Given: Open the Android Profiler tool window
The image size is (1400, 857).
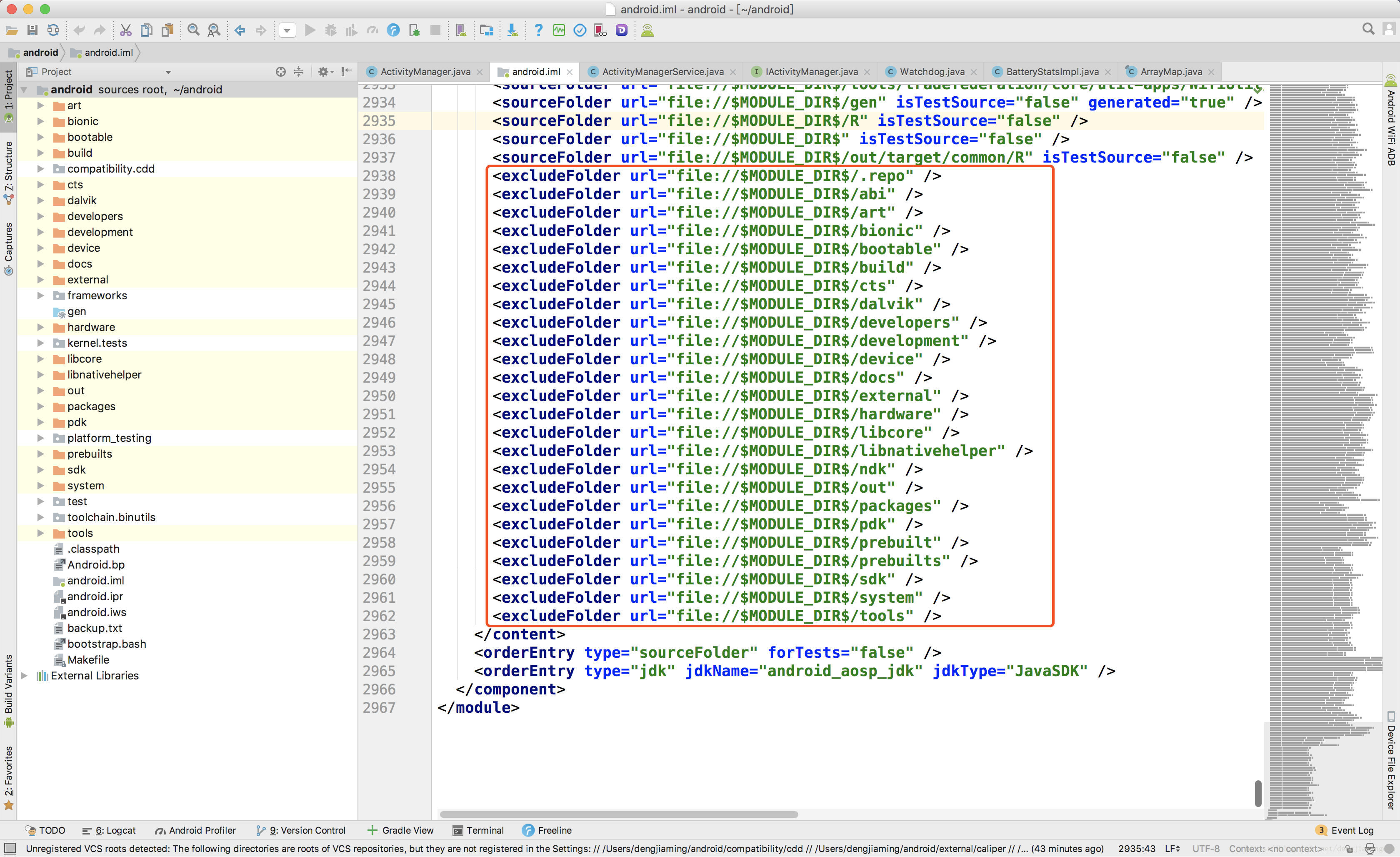Looking at the screenshot, I should tap(195, 830).
